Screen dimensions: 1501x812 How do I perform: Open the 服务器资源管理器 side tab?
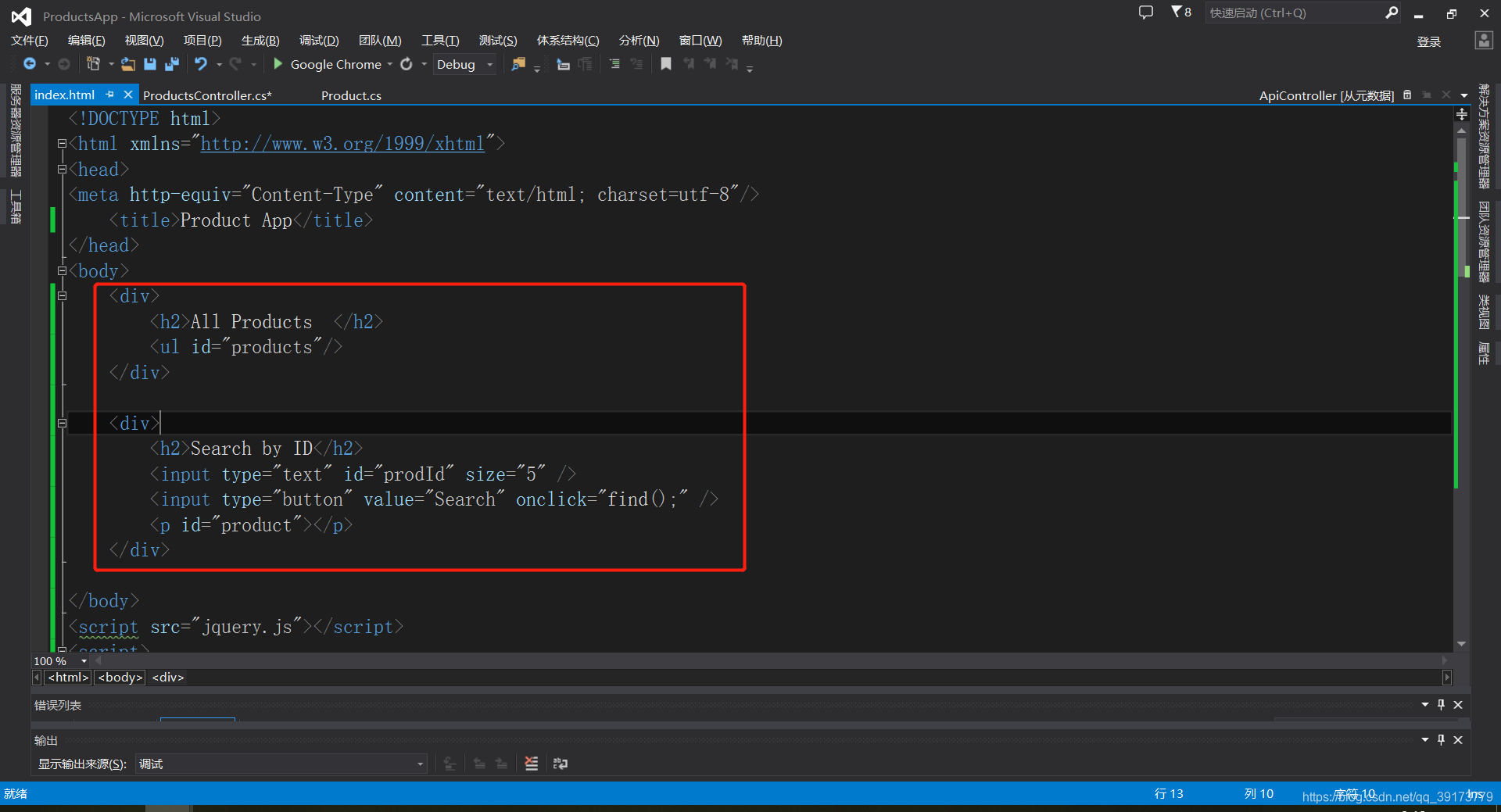15,131
